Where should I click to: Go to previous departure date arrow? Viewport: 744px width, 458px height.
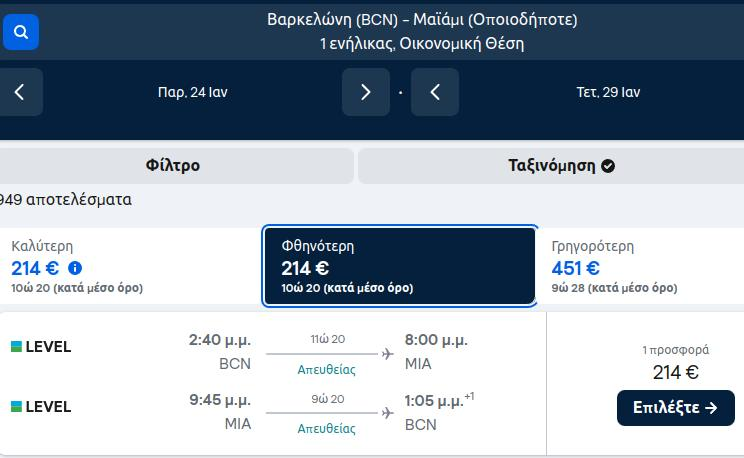(20, 92)
